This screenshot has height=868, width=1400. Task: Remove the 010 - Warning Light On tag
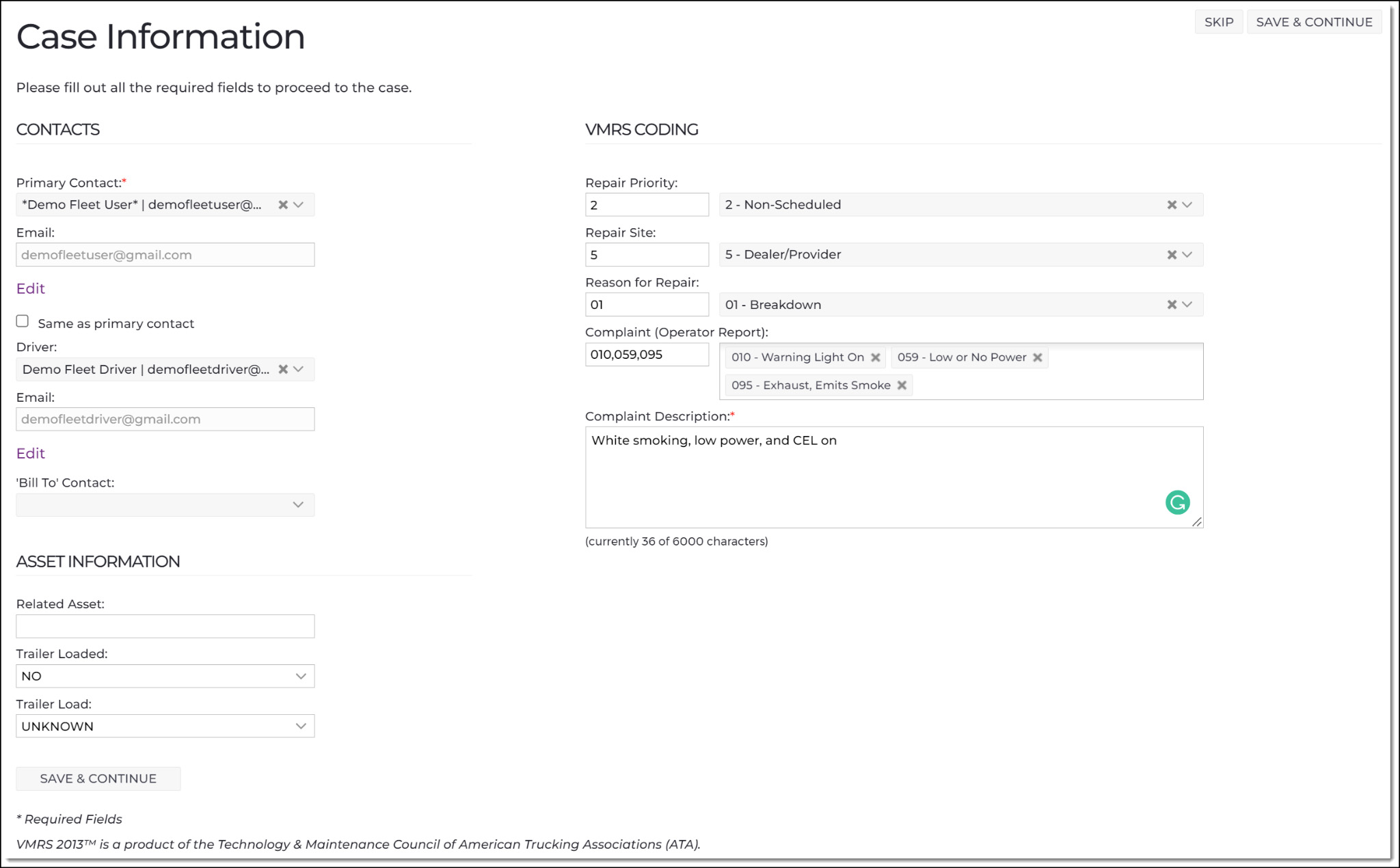(x=875, y=357)
